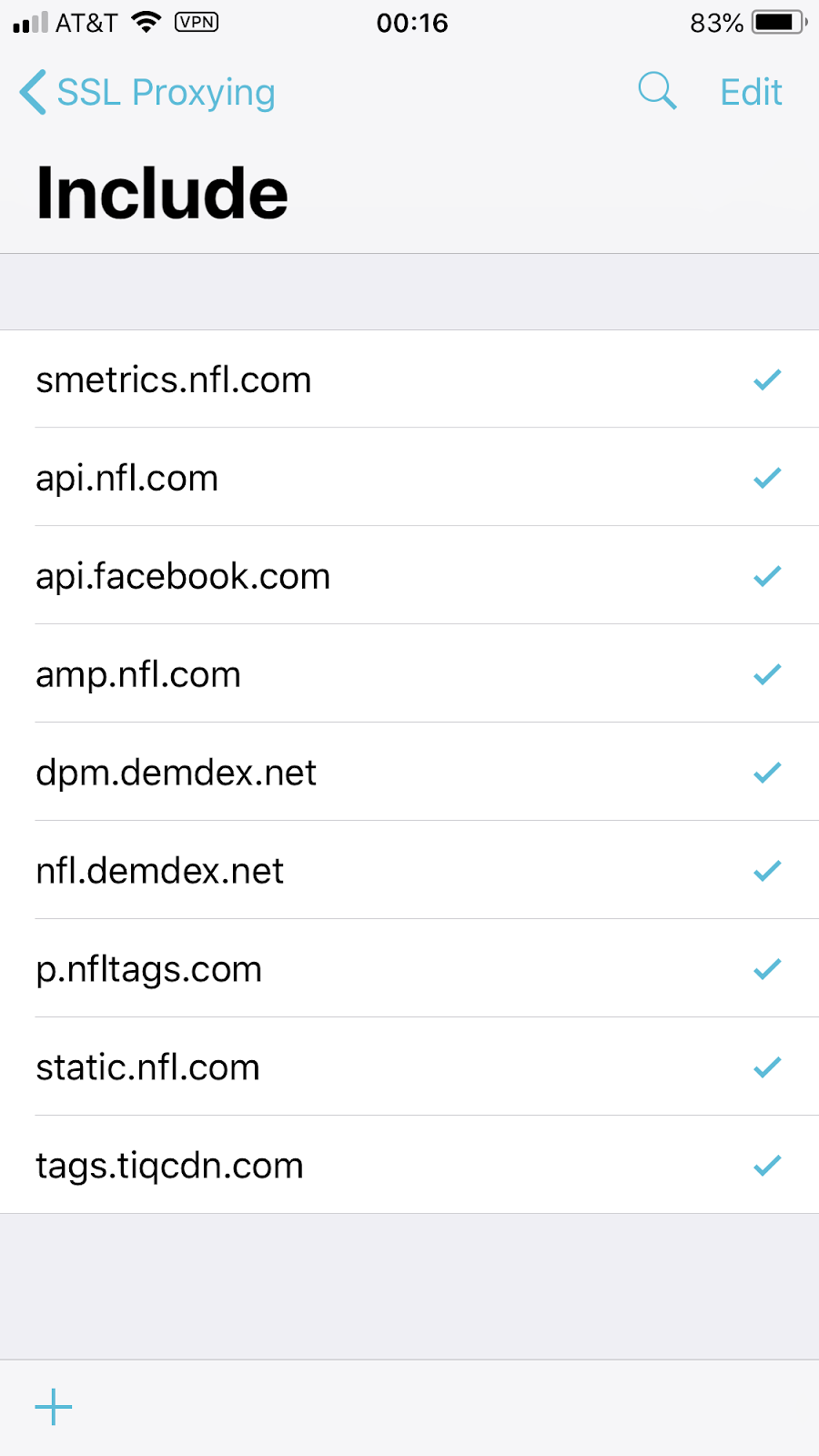Uncheck the static.nfl.com entry

click(767, 1067)
